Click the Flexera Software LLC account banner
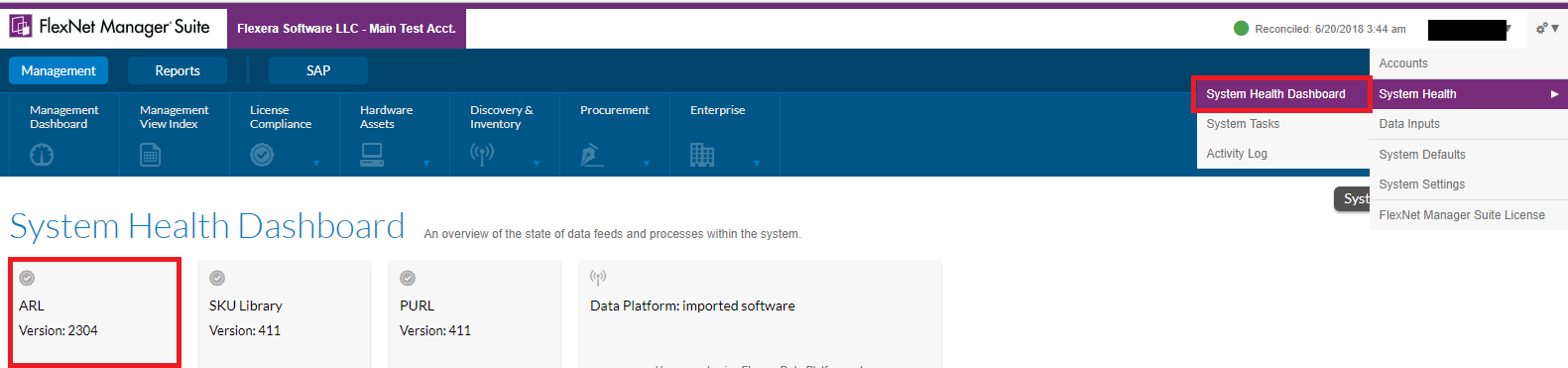1568x368 pixels. 346,29
